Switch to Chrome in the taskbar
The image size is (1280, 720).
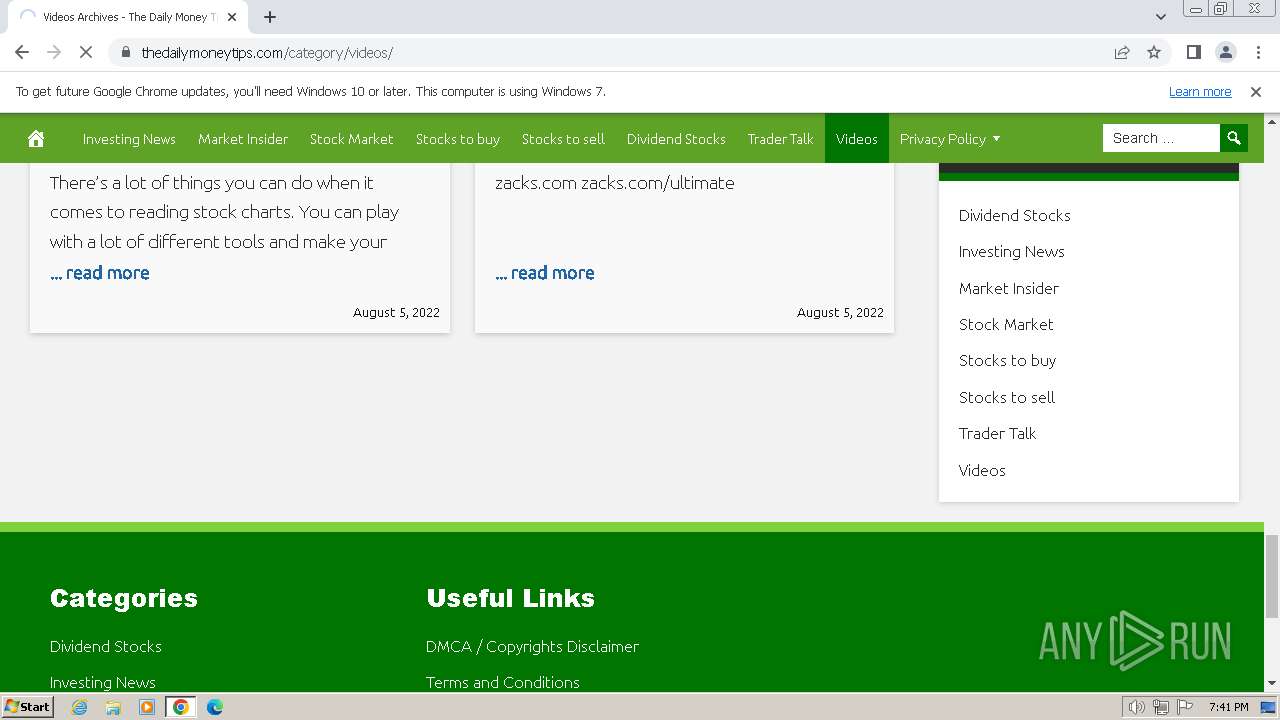tap(181, 707)
